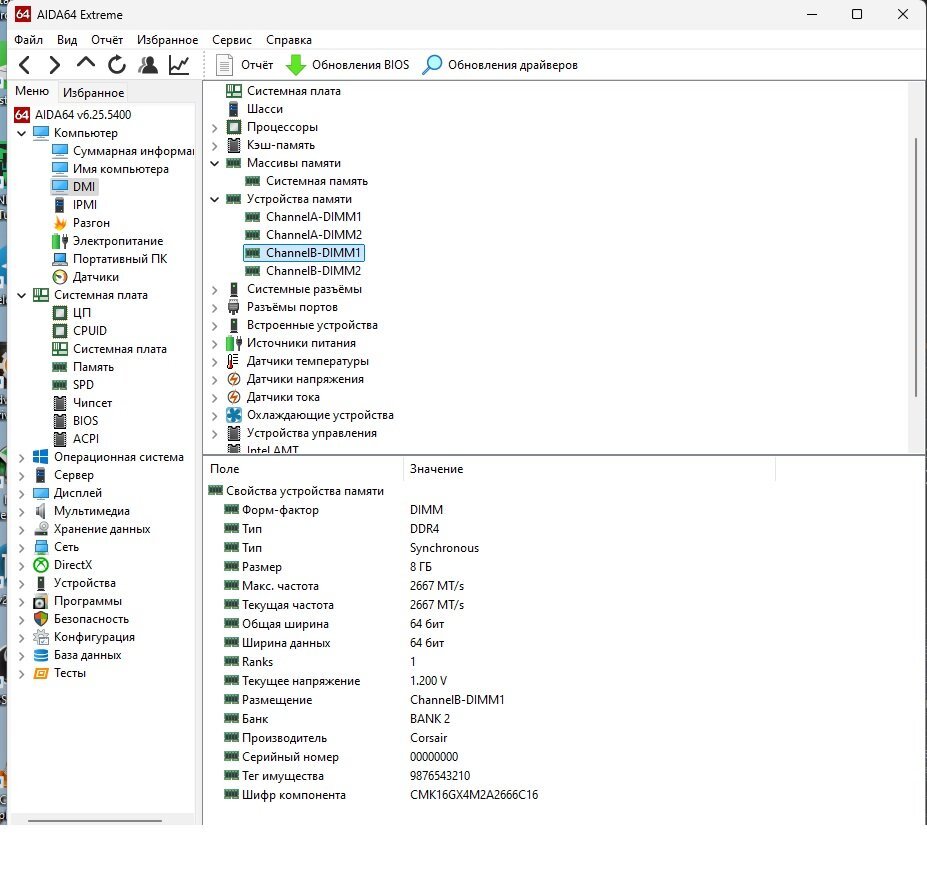
Task: Click the driver updates magnifier icon
Action: [x=432, y=65]
